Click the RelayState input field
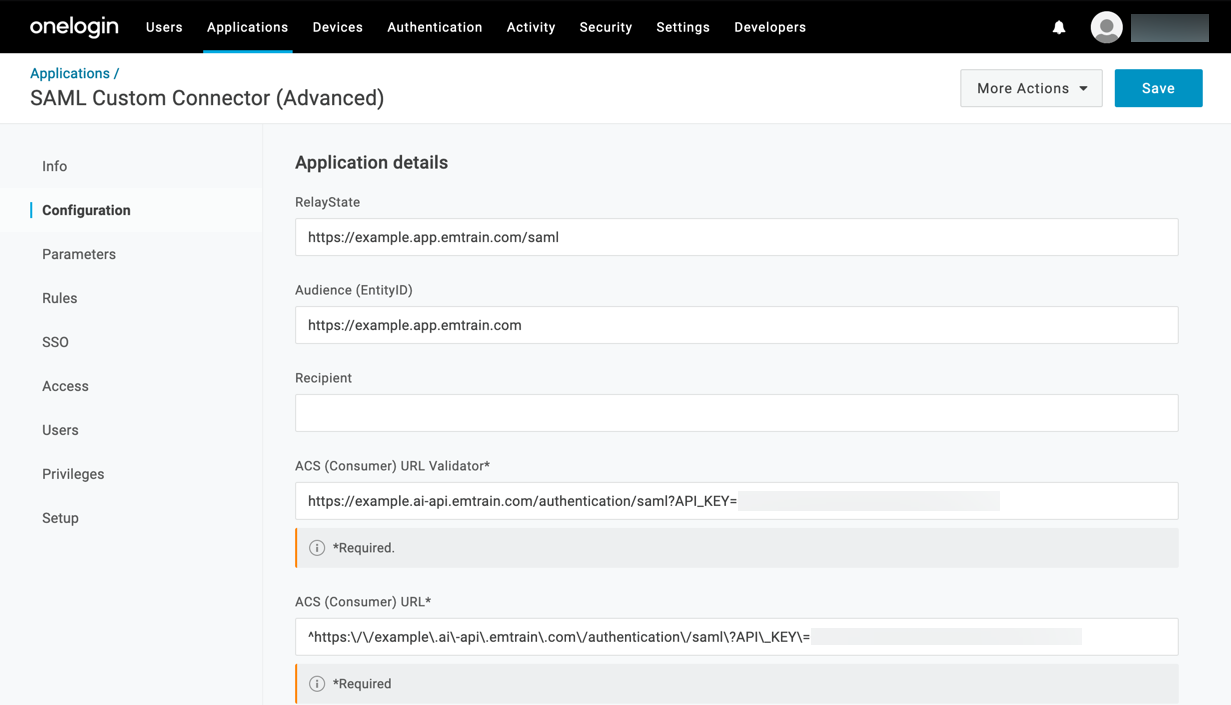The width and height of the screenshot is (1231, 705). (736, 237)
